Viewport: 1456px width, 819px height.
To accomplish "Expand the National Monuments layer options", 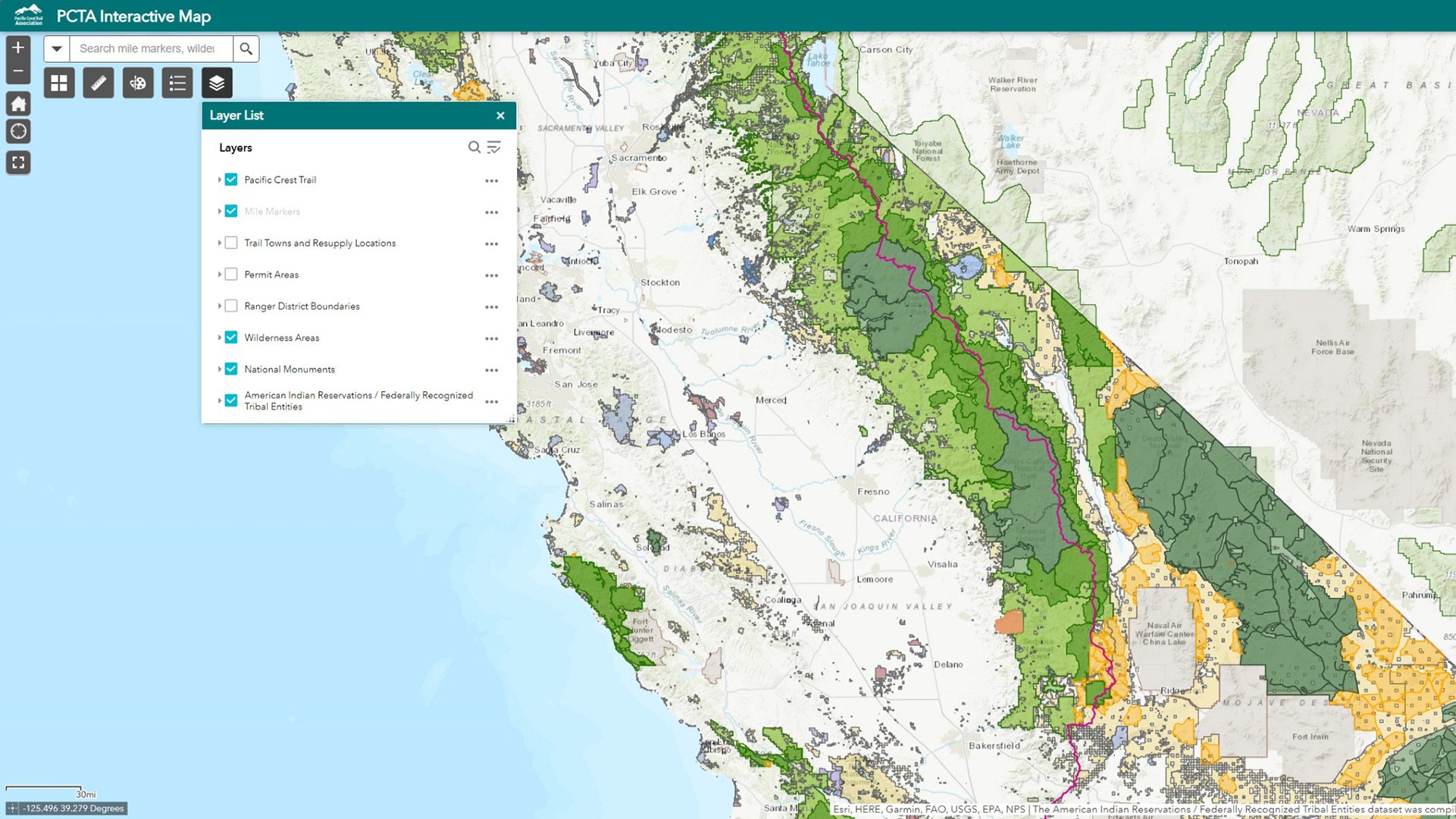I will tap(221, 368).
